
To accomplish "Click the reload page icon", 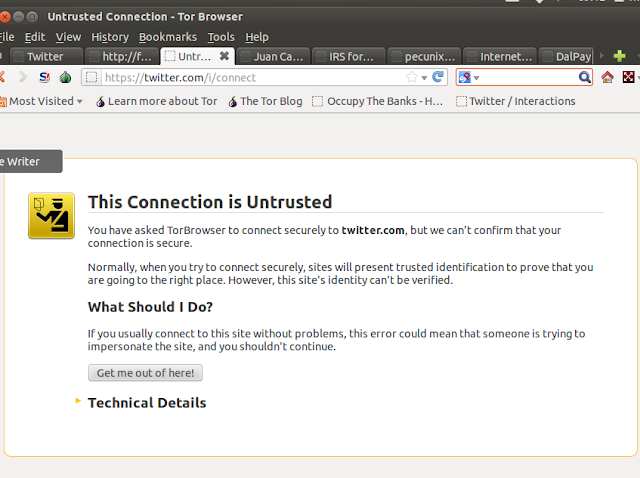I will [438, 77].
